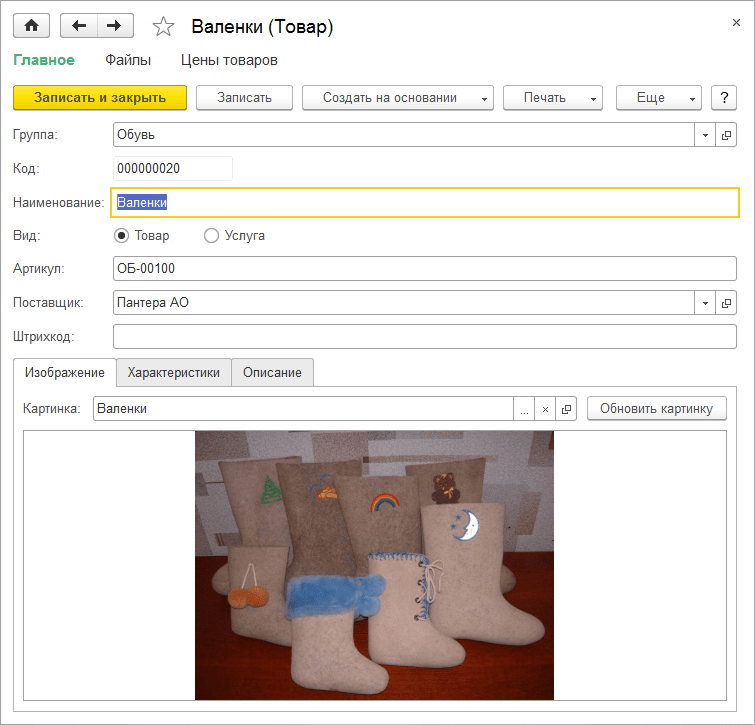The width and height of the screenshot is (755, 725).
Task: Switch to the Главное section
Action: [x=44, y=60]
